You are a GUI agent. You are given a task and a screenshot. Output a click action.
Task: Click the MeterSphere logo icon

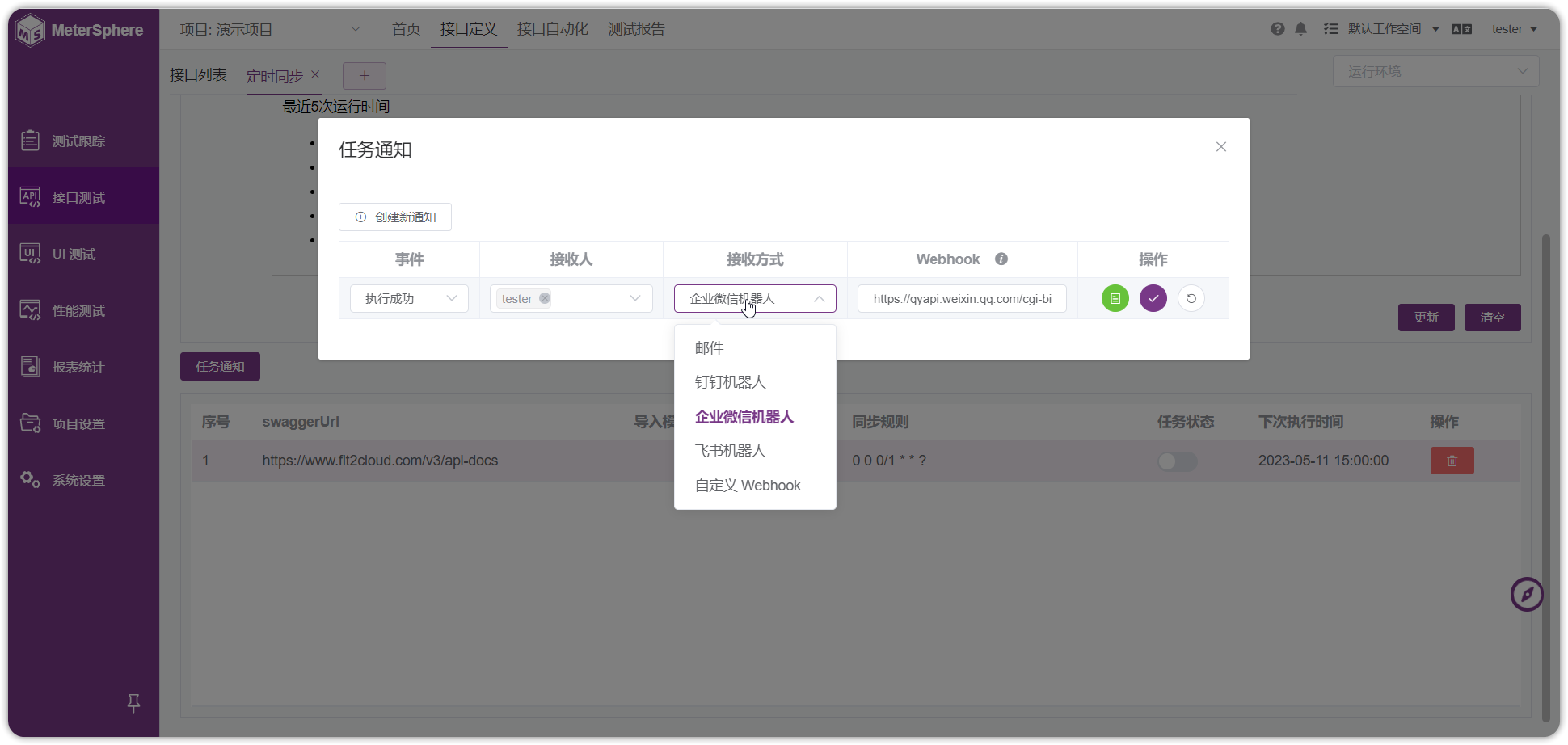tap(31, 30)
